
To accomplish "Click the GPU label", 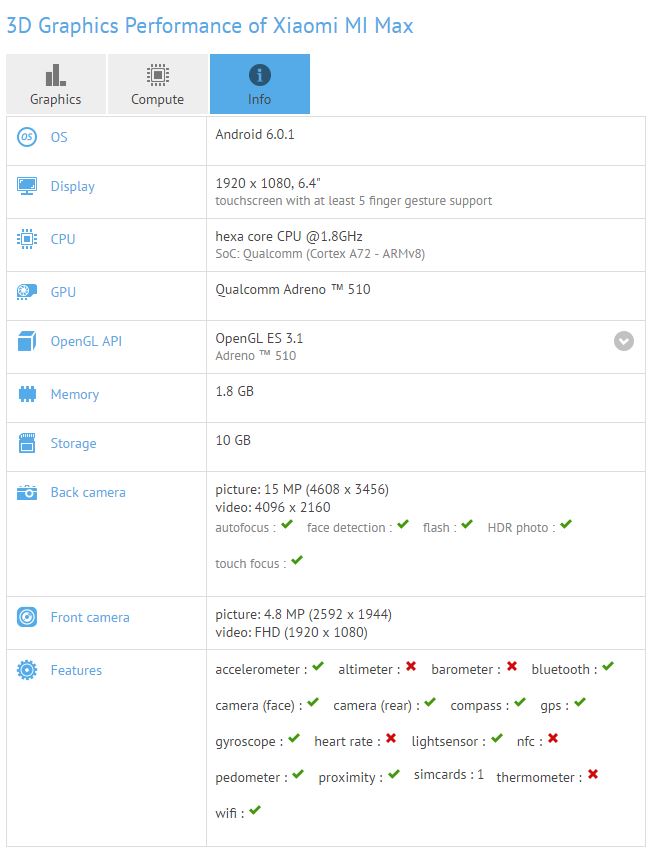I will click(63, 292).
